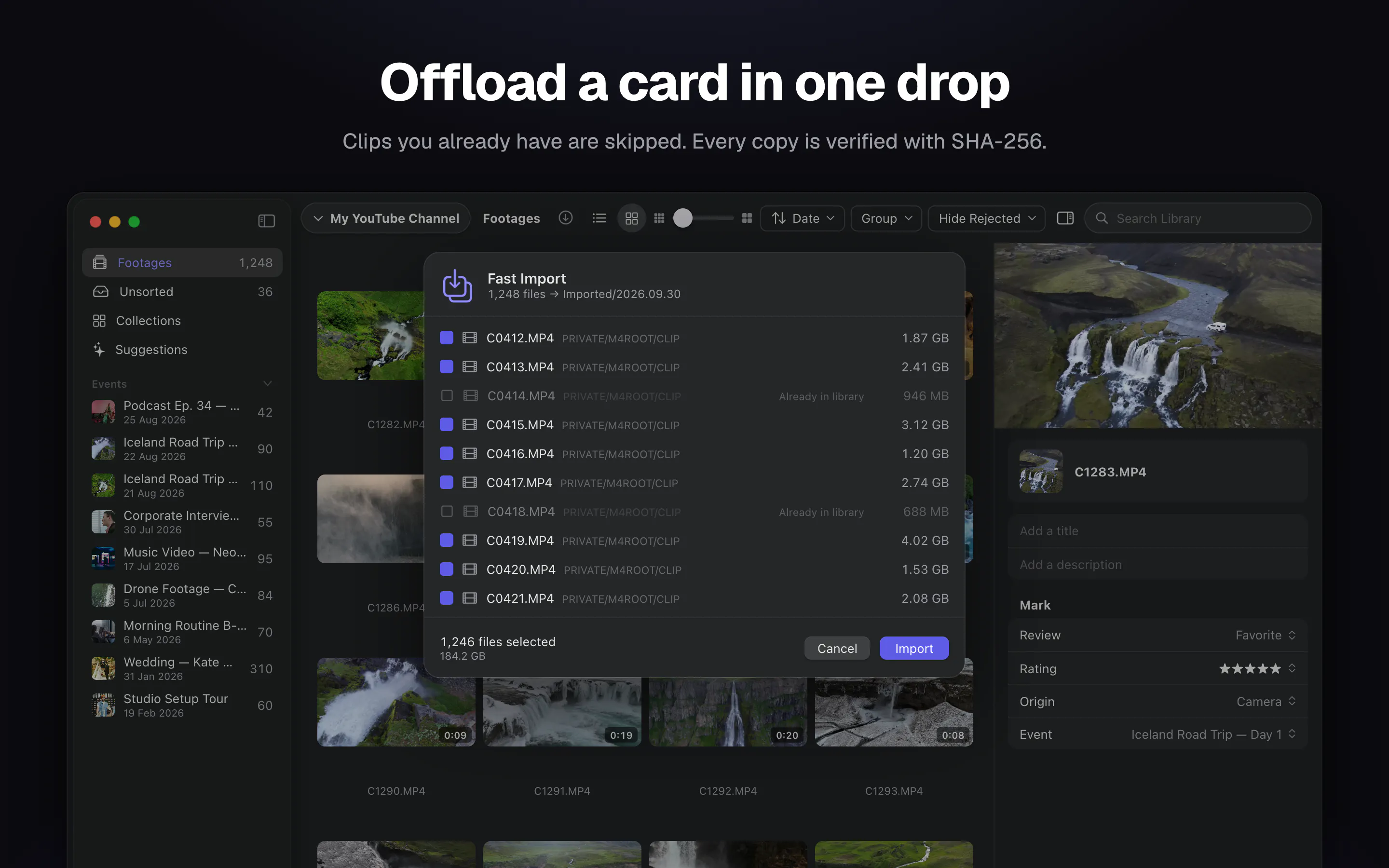The image size is (1389, 868).
Task: Open the Studio Setup Tour event
Action: click(x=182, y=705)
